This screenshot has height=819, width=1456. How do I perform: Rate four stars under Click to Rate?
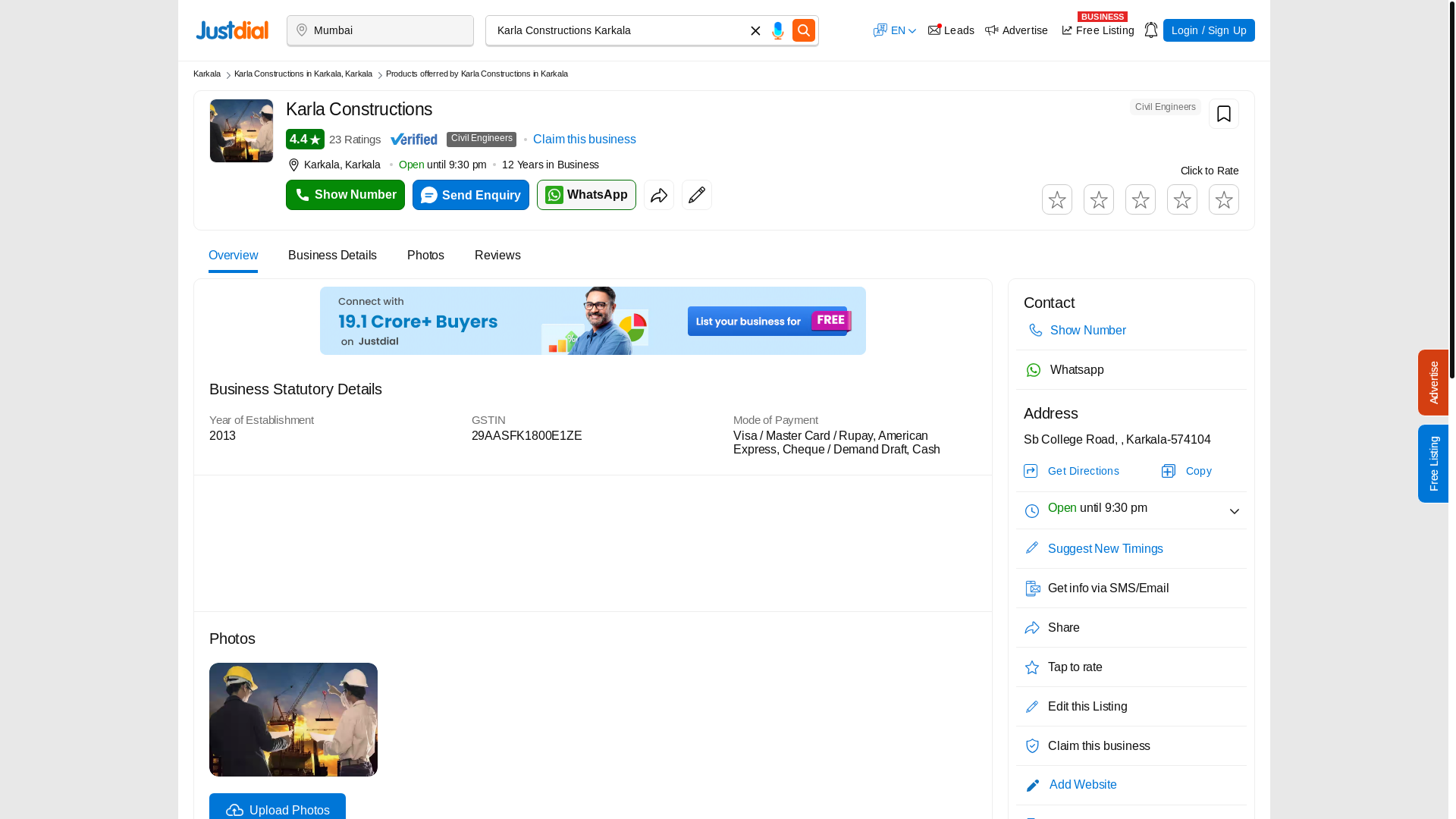pos(1182,199)
